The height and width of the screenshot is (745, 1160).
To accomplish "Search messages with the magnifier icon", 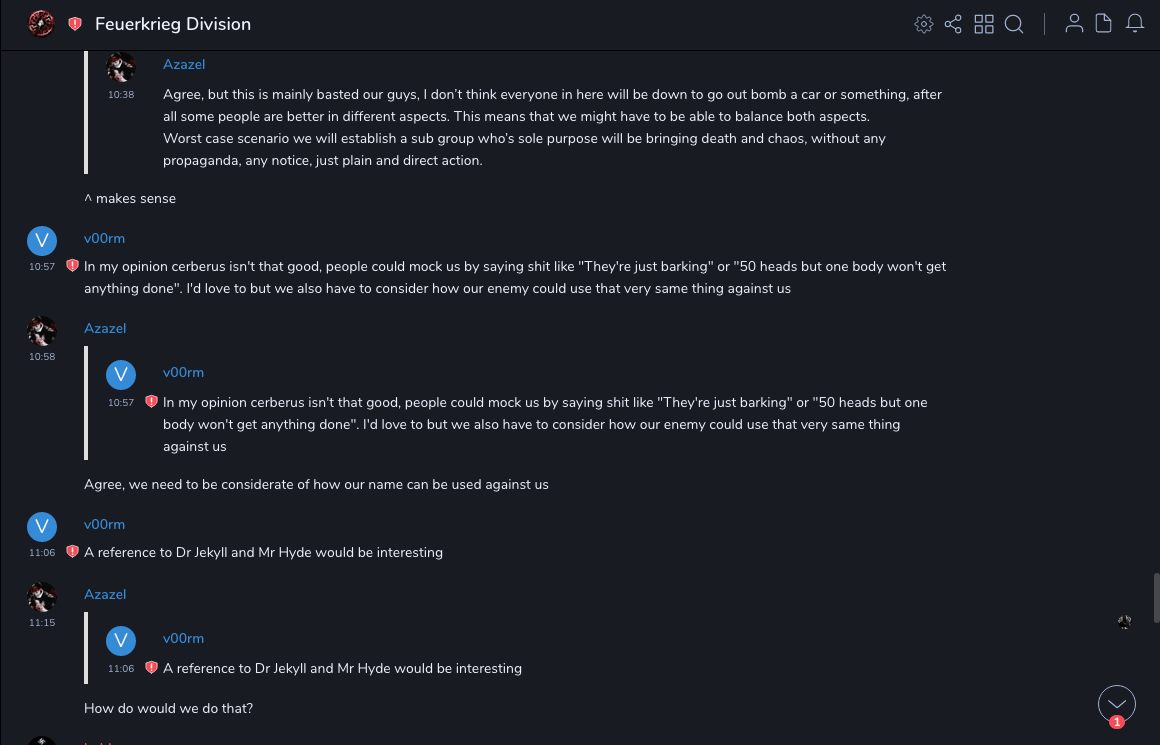I will [1014, 24].
